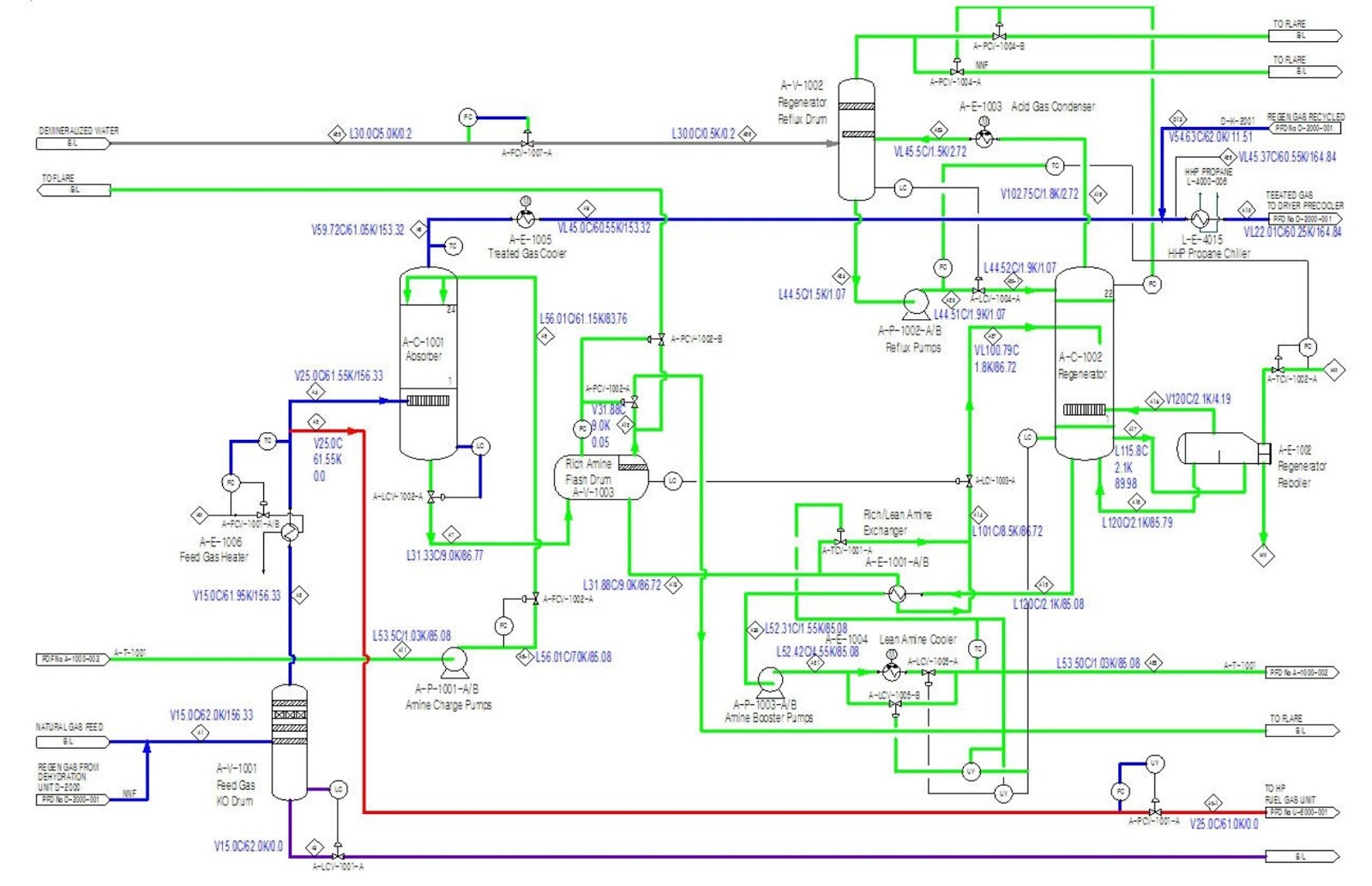Screen dimensions: 1372x886
Task: Click the 'HHP Propane Chiller' caption
Action: pos(1209,254)
